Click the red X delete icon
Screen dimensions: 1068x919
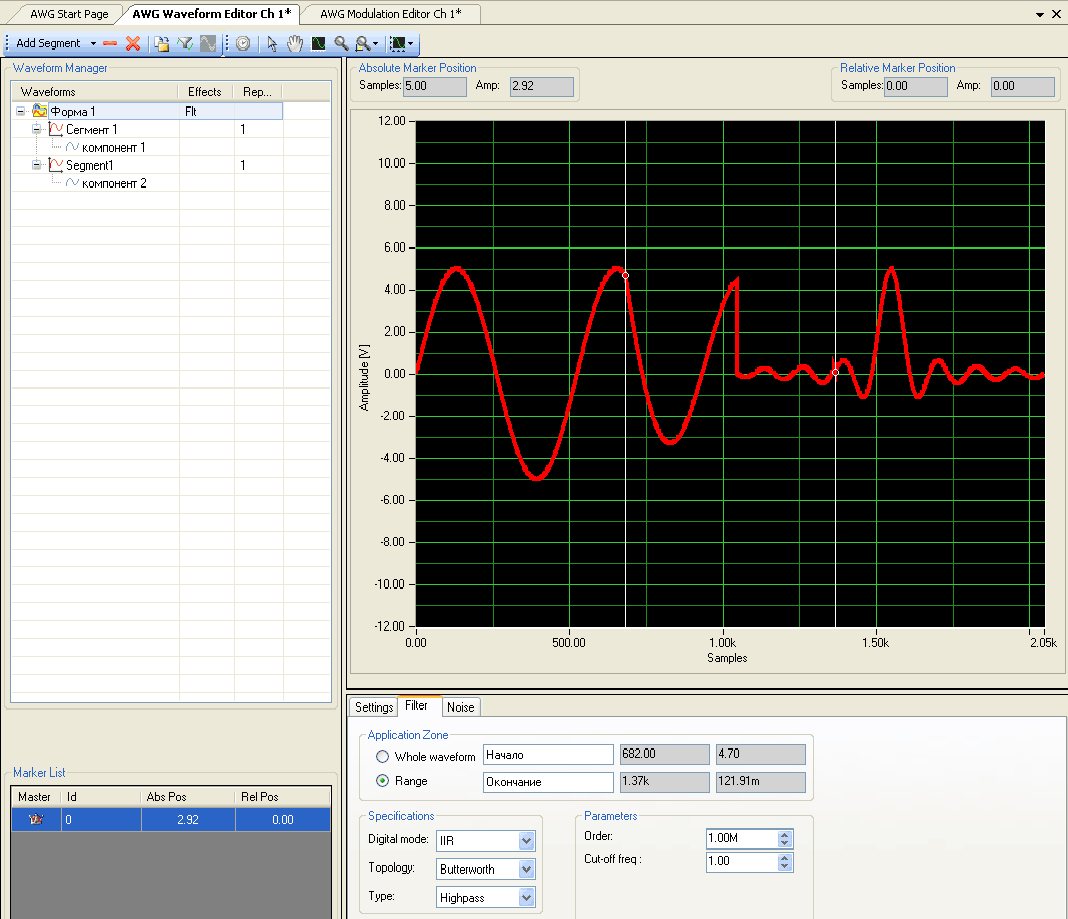click(x=132, y=44)
